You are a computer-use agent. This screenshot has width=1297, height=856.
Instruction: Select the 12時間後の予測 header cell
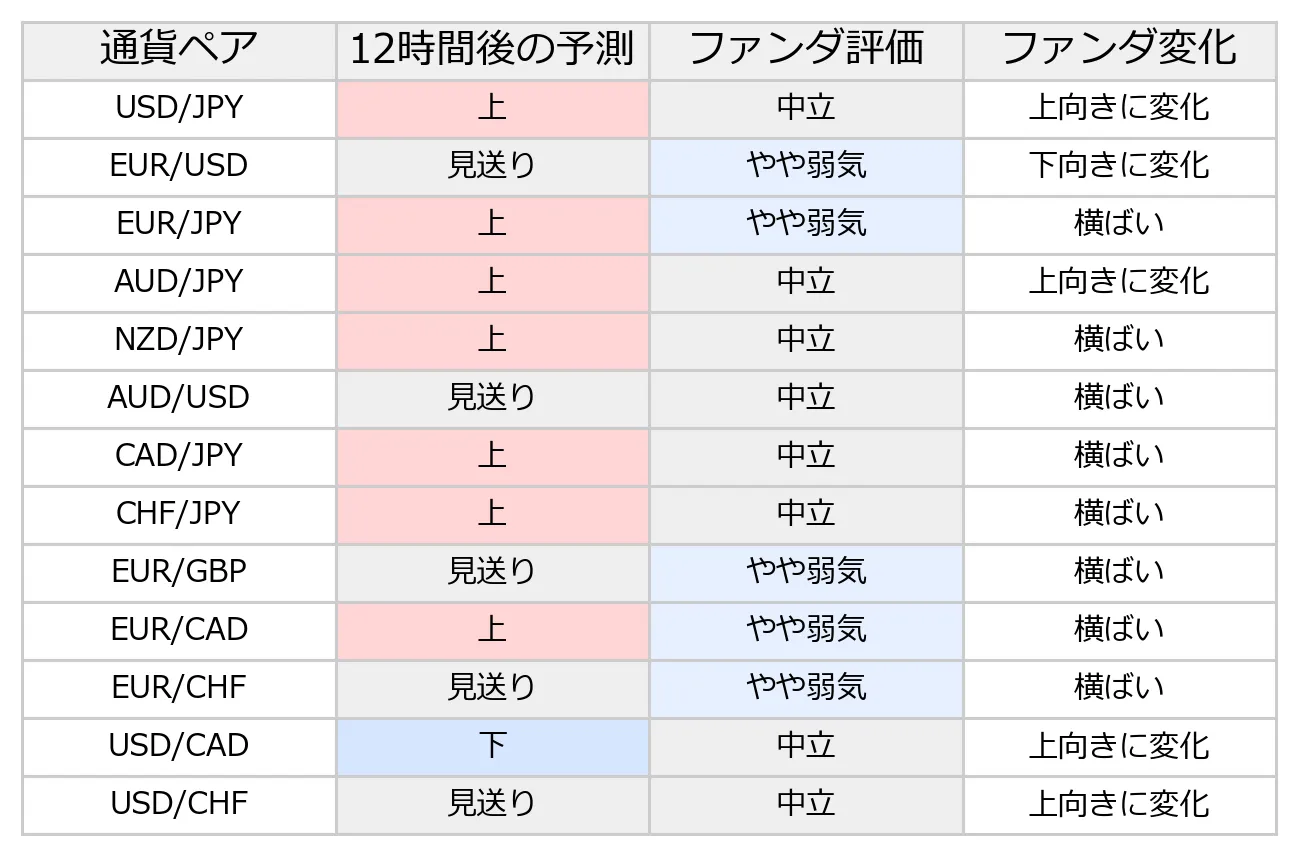coord(493,51)
